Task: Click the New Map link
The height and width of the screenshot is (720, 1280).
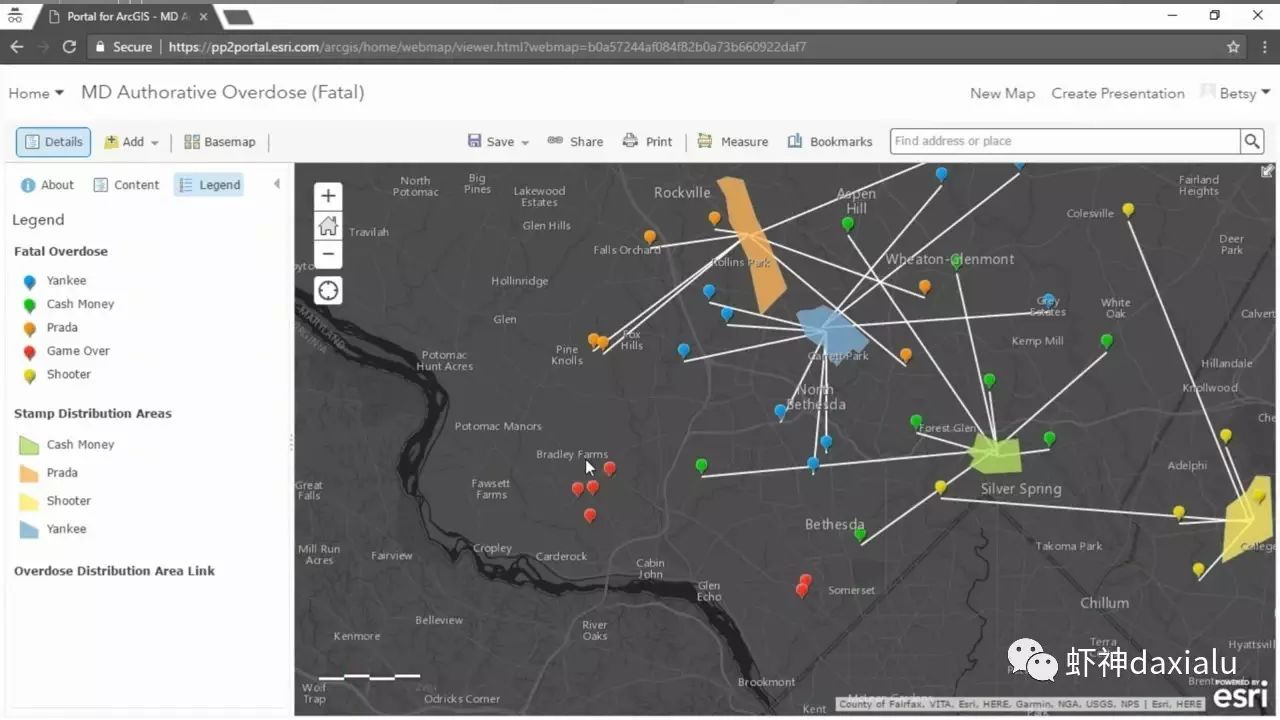Action: (1002, 93)
